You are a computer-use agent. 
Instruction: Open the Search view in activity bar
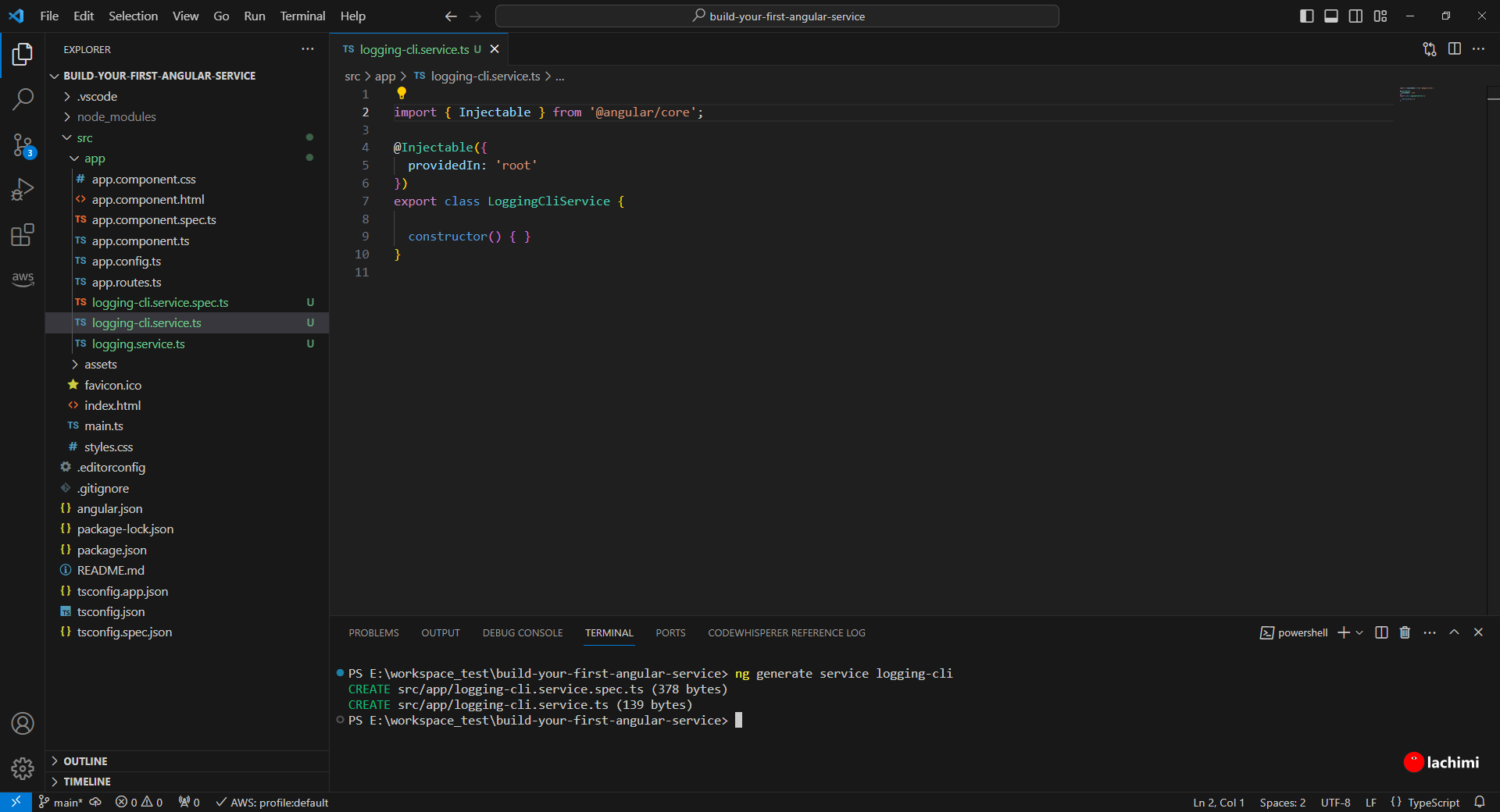tap(23, 99)
